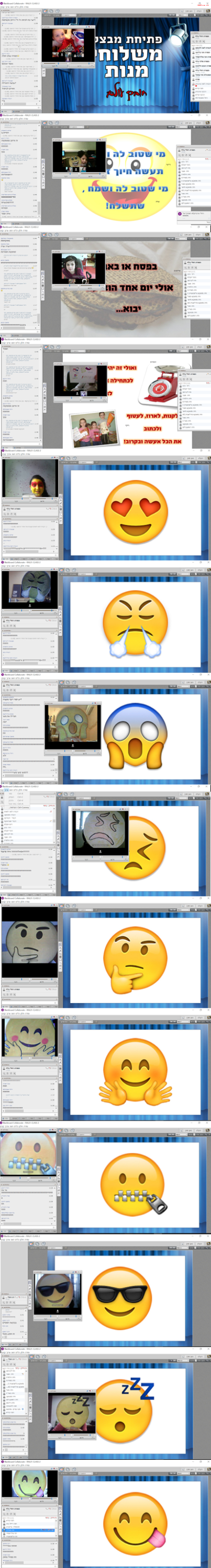Select webcam video of girl with red face paint
Screen dimensions: 211x1568
(29, 478)
